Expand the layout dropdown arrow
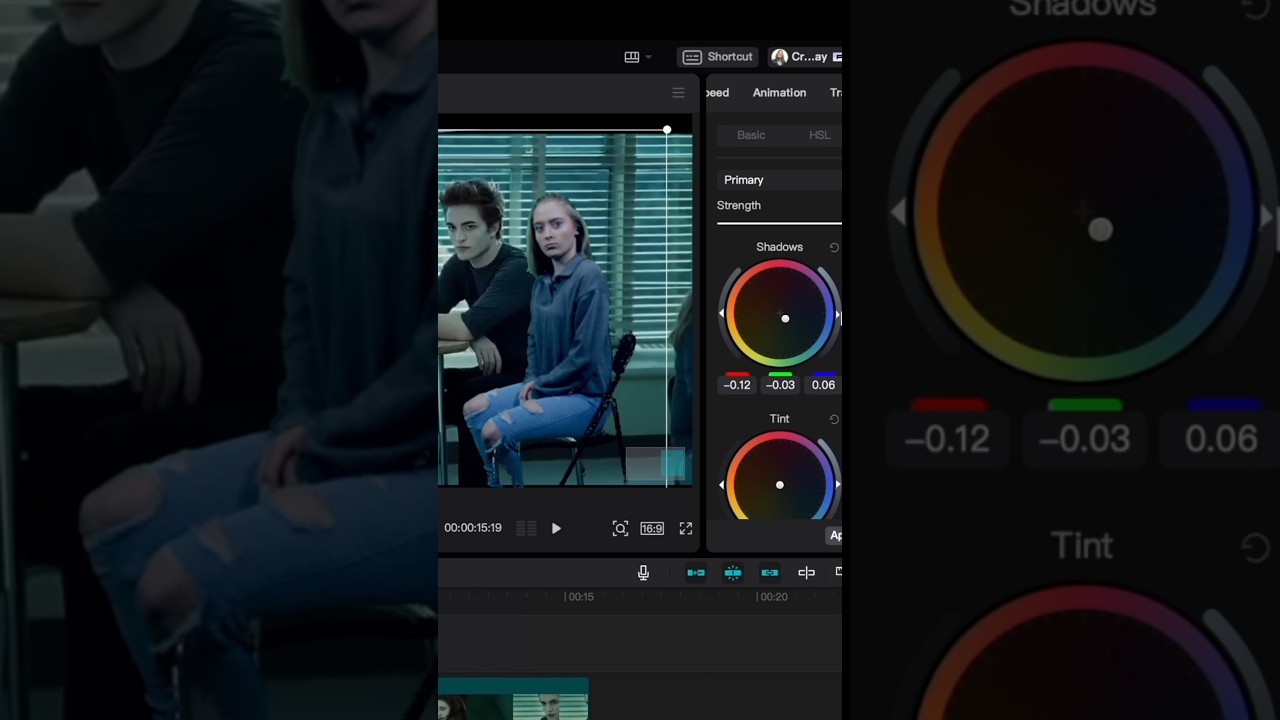The width and height of the screenshot is (1280, 720). pyautogui.click(x=648, y=57)
